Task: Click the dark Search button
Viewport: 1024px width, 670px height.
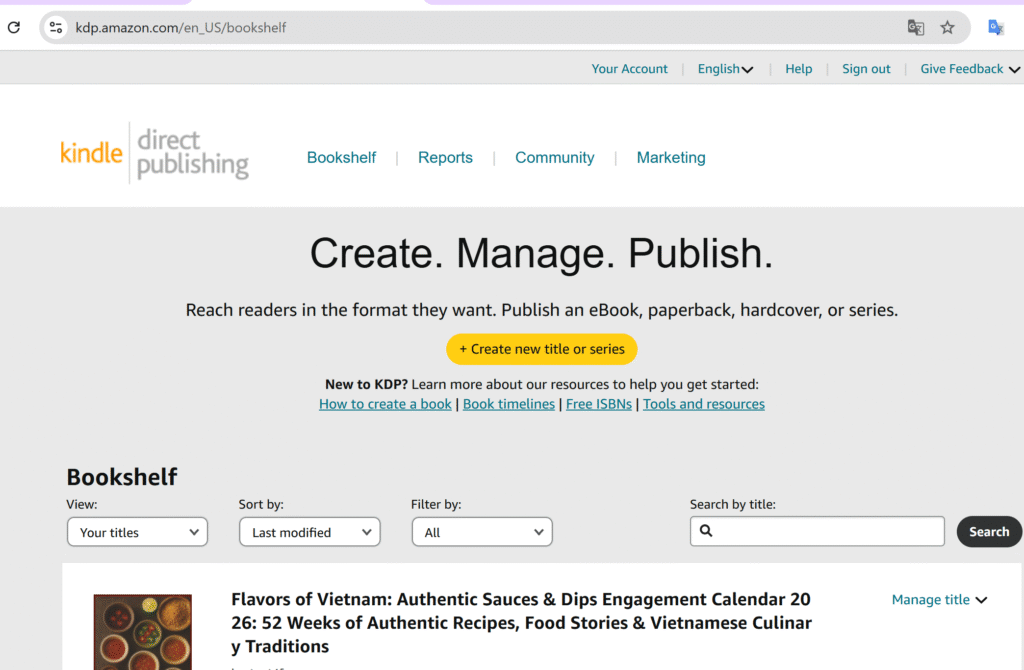Action: 989,532
